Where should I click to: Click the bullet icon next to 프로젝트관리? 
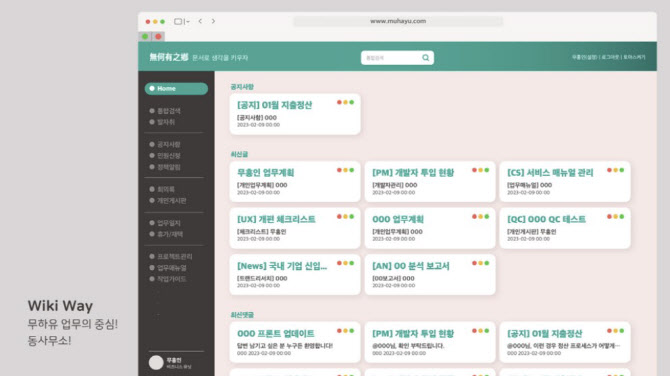point(152,256)
